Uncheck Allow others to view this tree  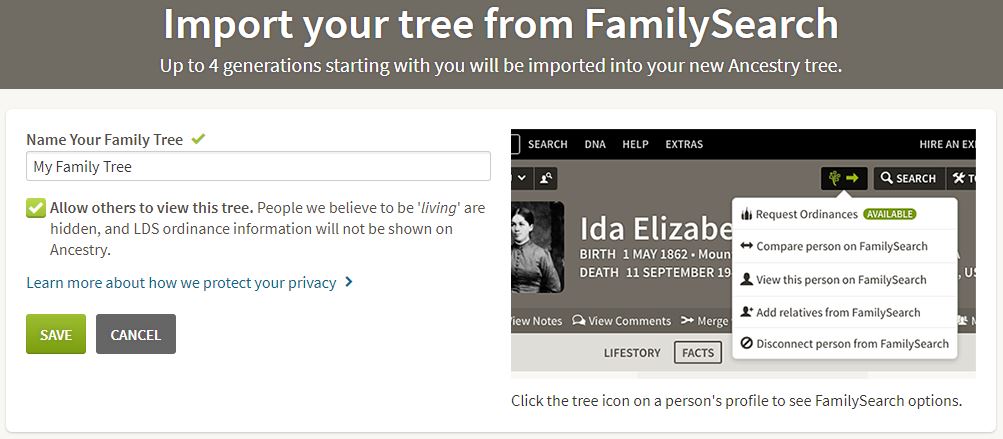click(36, 208)
